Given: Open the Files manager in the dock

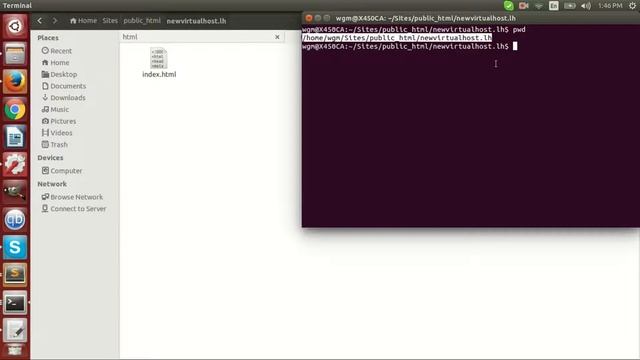Looking at the screenshot, I should [x=15, y=54].
